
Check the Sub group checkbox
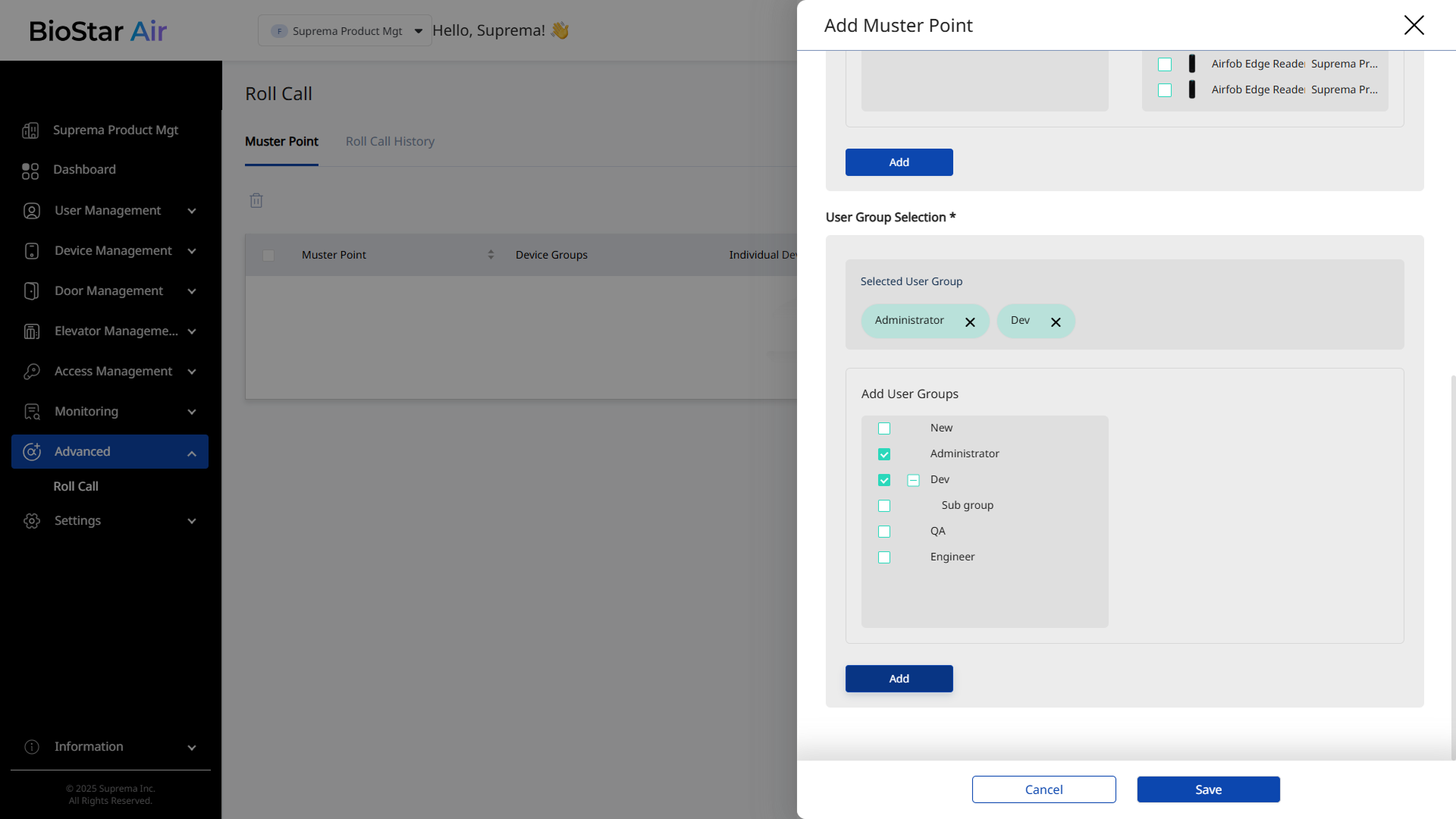click(884, 506)
